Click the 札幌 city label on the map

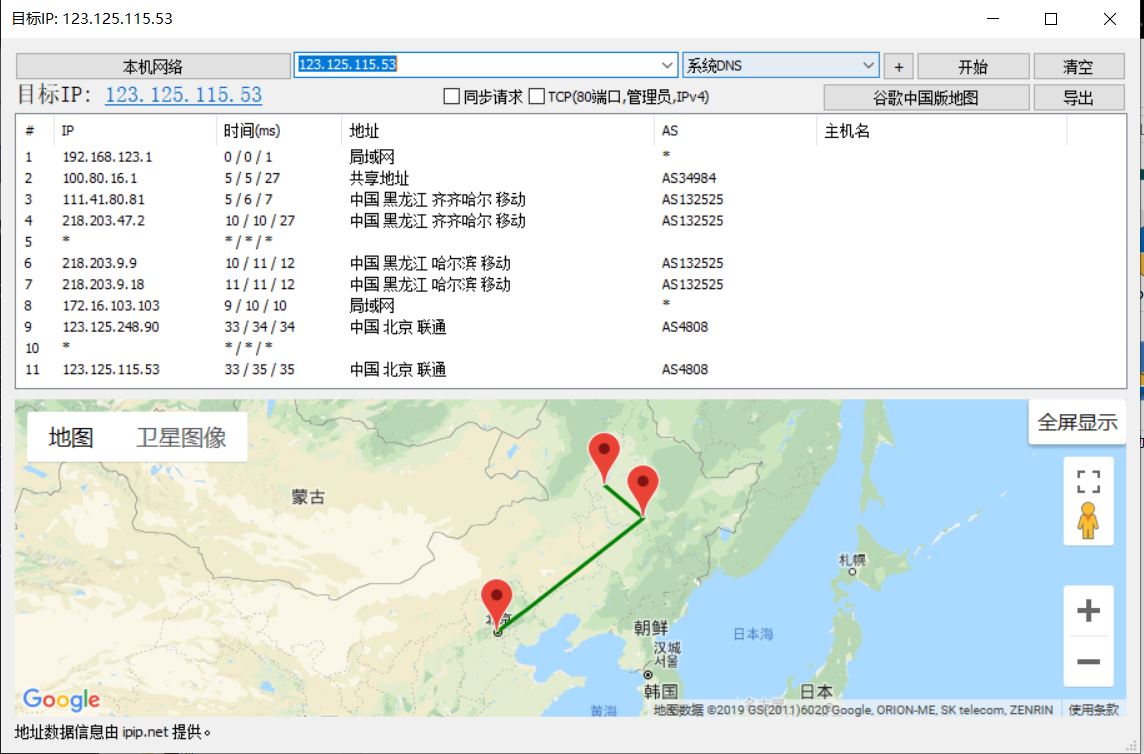852,560
